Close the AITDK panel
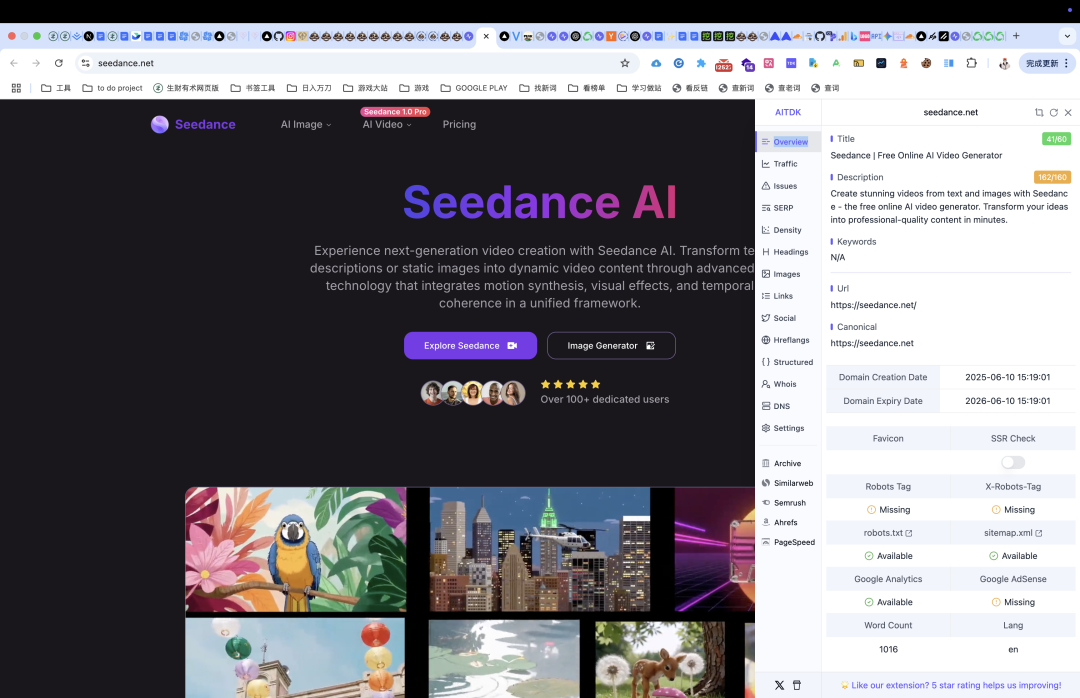Viewport: 1080px width, 698px height. click(1068, 112)
